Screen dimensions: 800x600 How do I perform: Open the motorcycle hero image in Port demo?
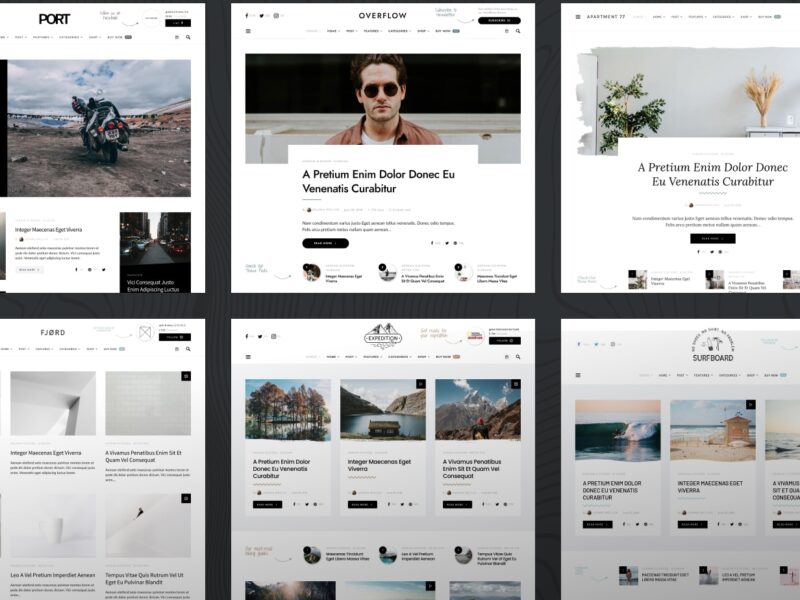click(99, 128)
